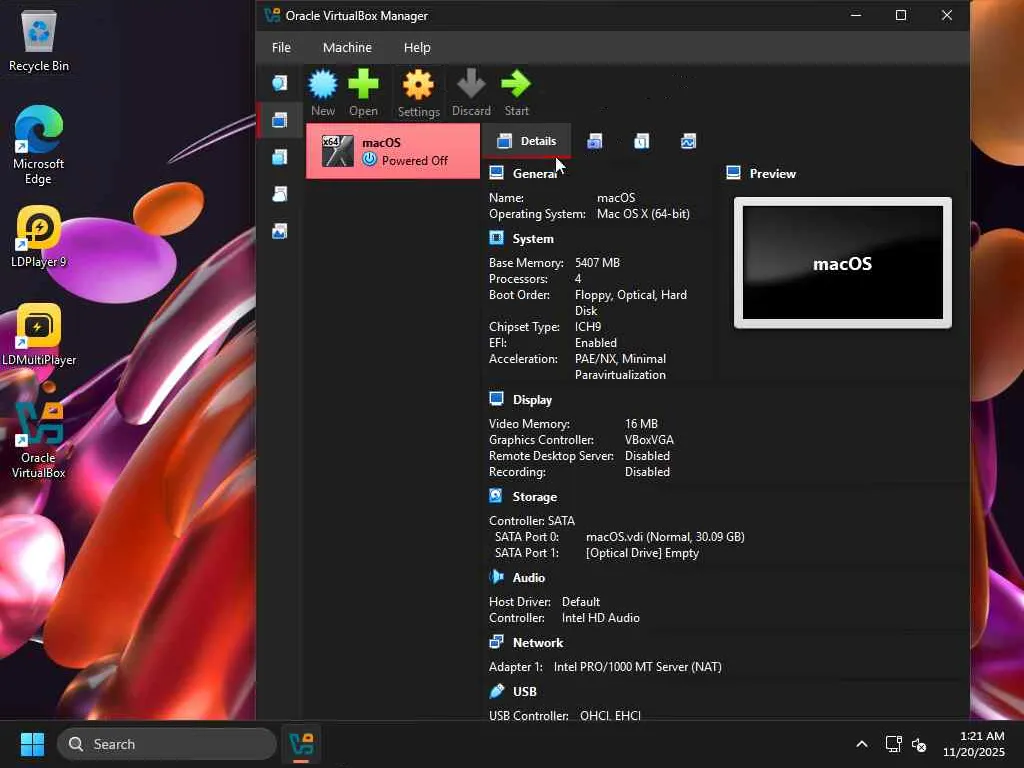Click '16 MB' video memory value
The height and width of the screenshot is (768, 1024).
[641, 424]
